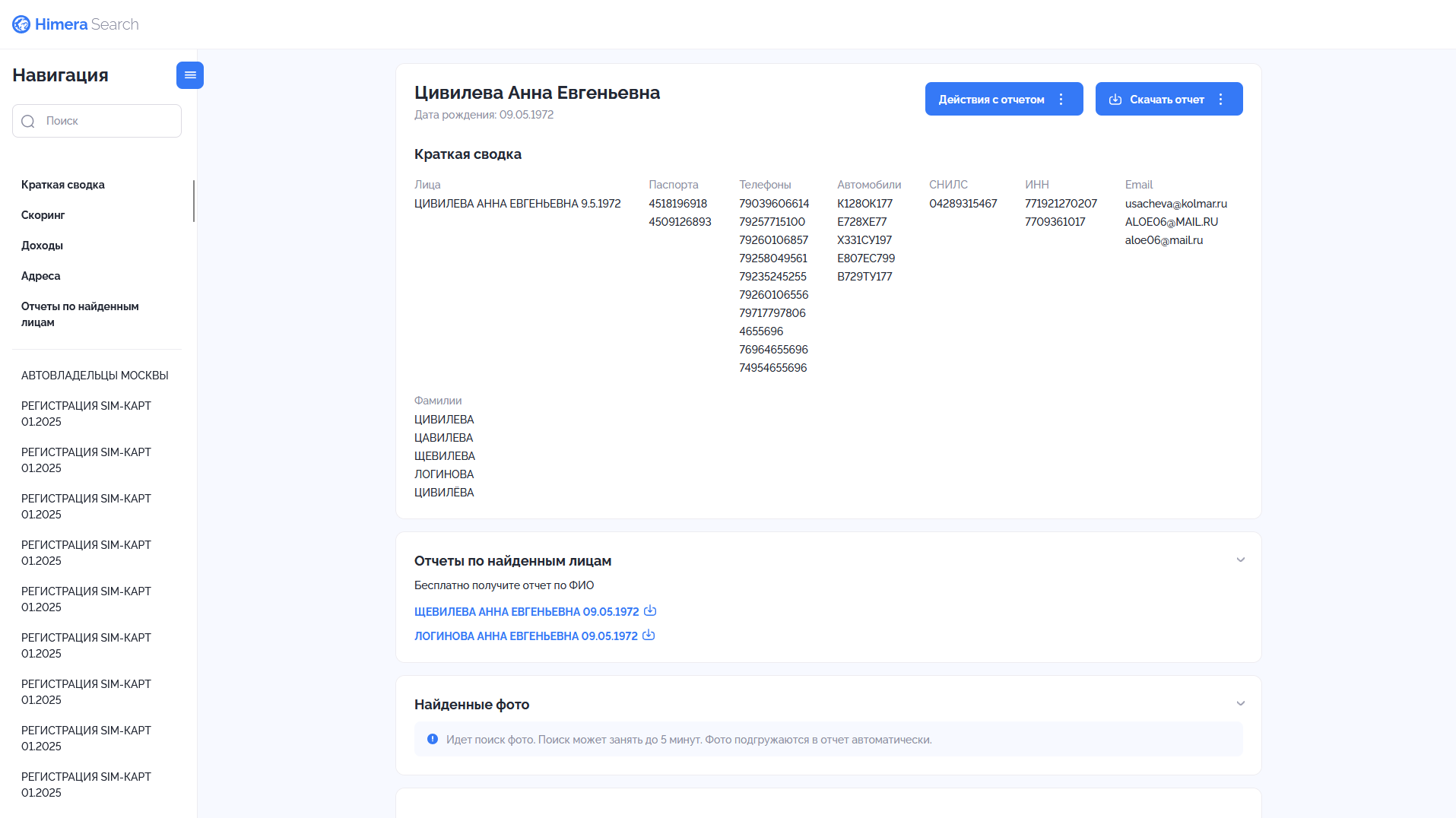
Task: Click the Действия с отчетом button
Action: click(x=1004, y=99)
